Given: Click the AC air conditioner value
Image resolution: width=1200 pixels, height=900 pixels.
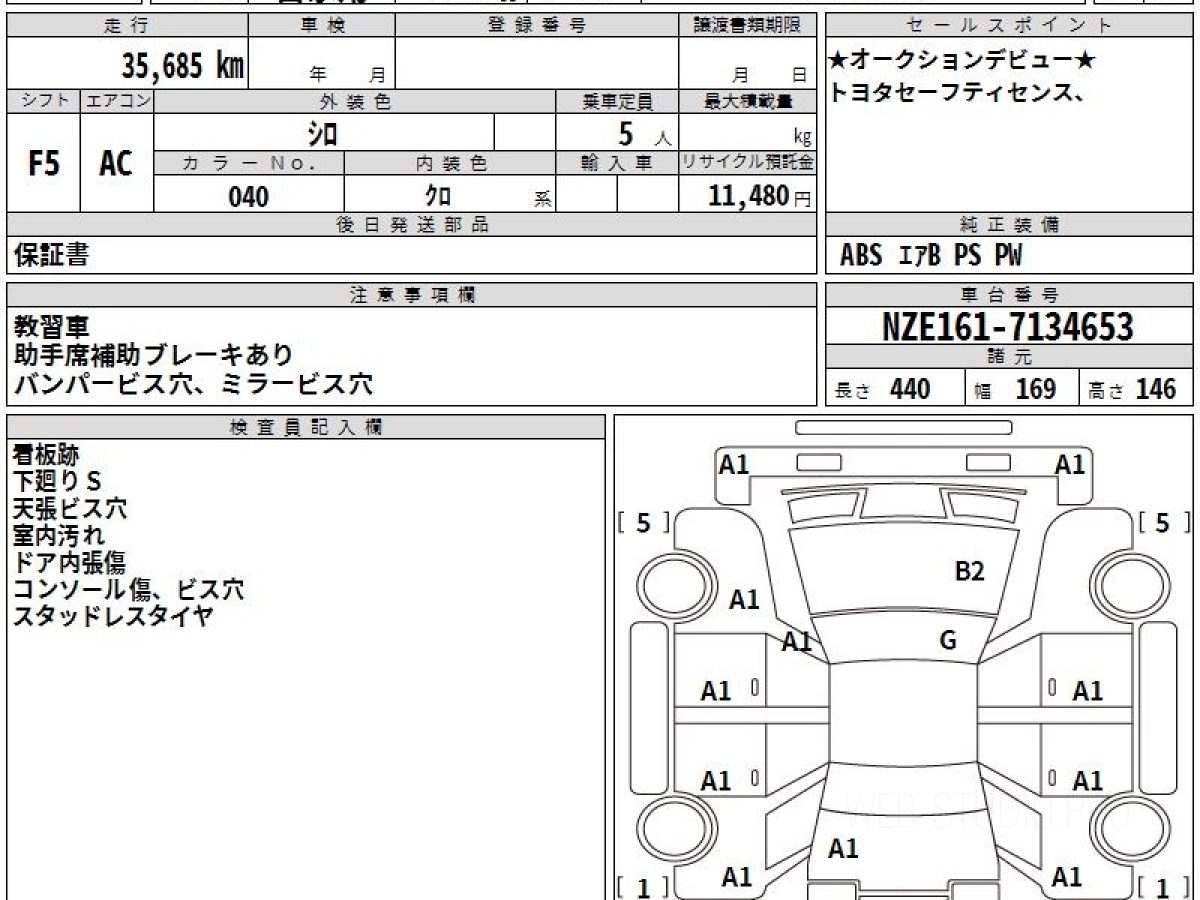Looking at the screenshot, I should 116,164.
